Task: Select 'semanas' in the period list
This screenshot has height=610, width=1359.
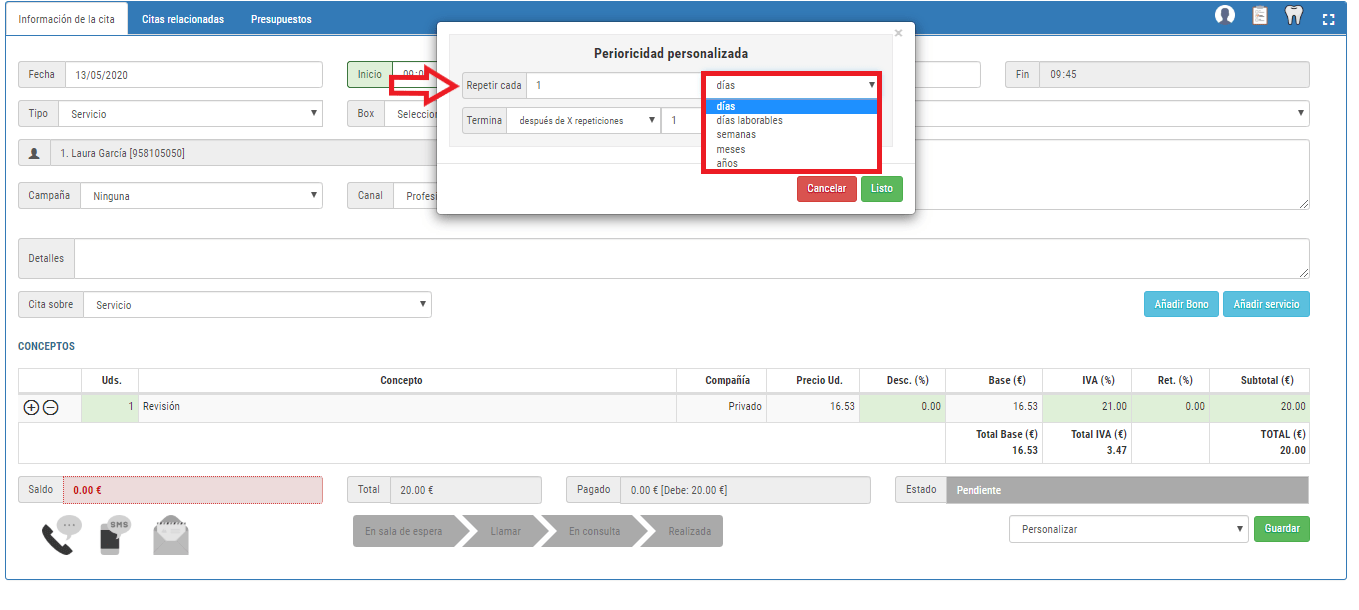Action: pos(736,135)
